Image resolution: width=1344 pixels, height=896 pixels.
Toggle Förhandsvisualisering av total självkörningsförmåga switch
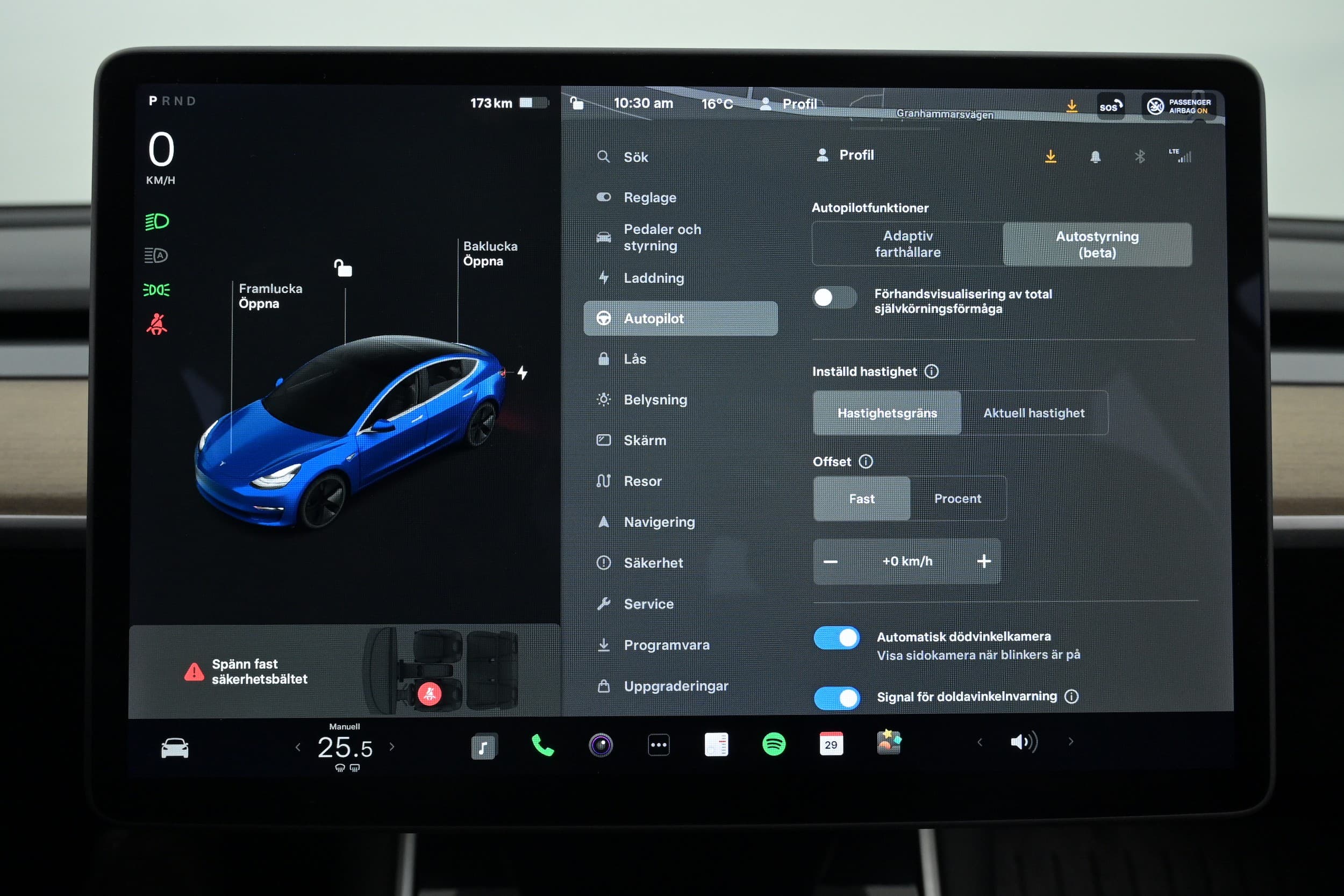pyautogui.click(x=834, y=297)
